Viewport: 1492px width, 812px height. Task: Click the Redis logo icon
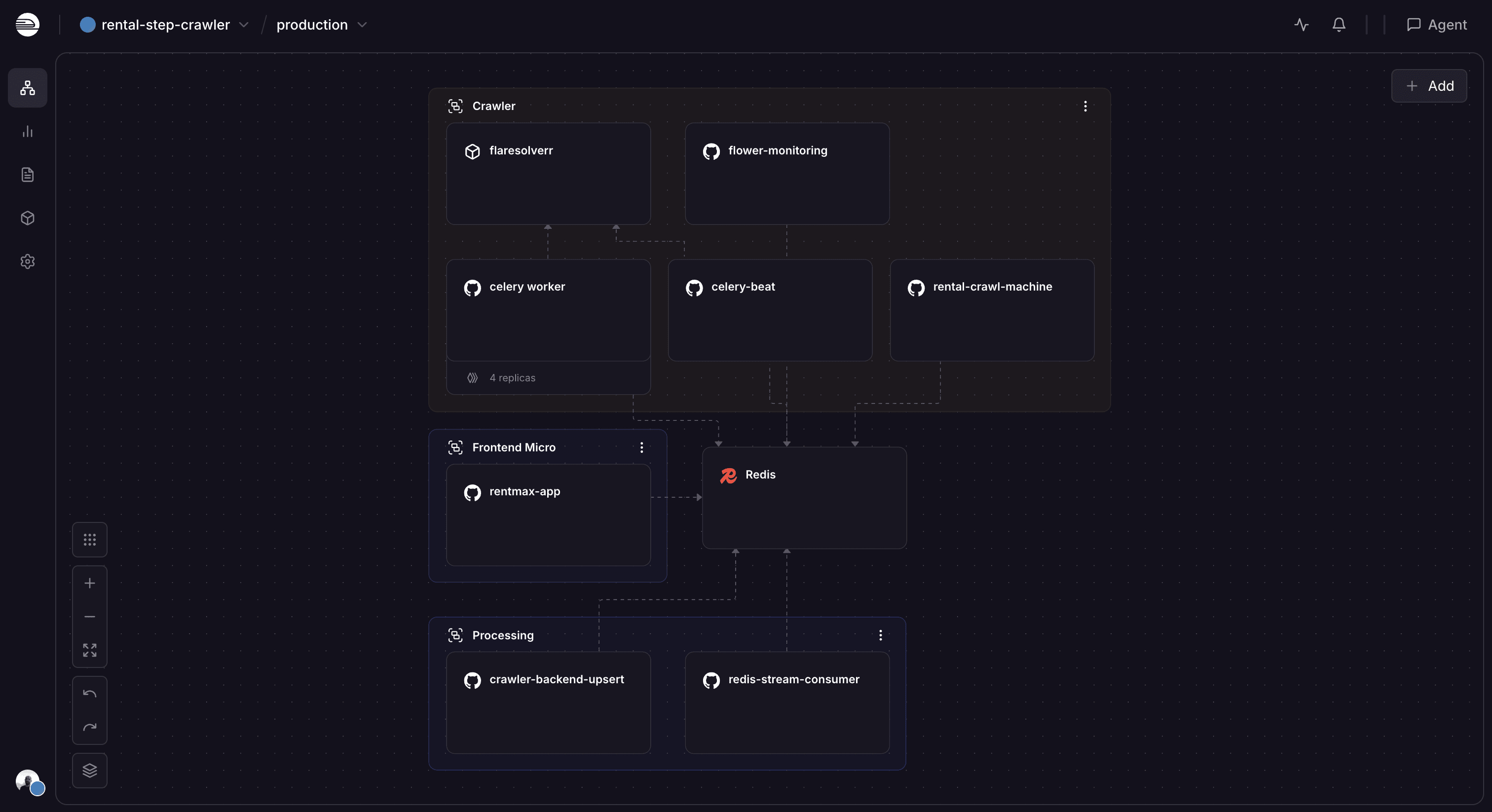coord(728,476)
